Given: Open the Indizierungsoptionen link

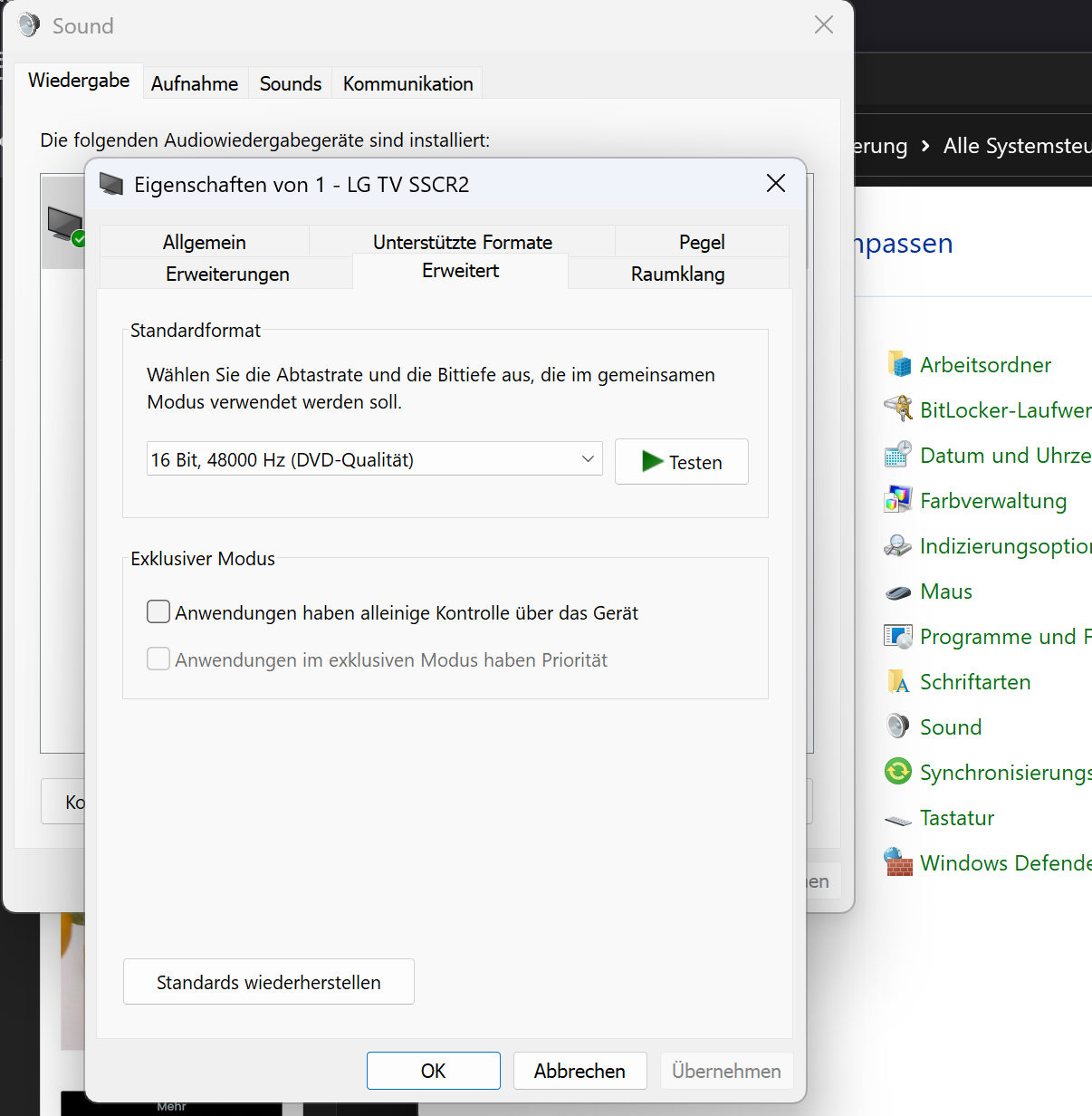Looking at the screenshot, I should (1005, 546).
